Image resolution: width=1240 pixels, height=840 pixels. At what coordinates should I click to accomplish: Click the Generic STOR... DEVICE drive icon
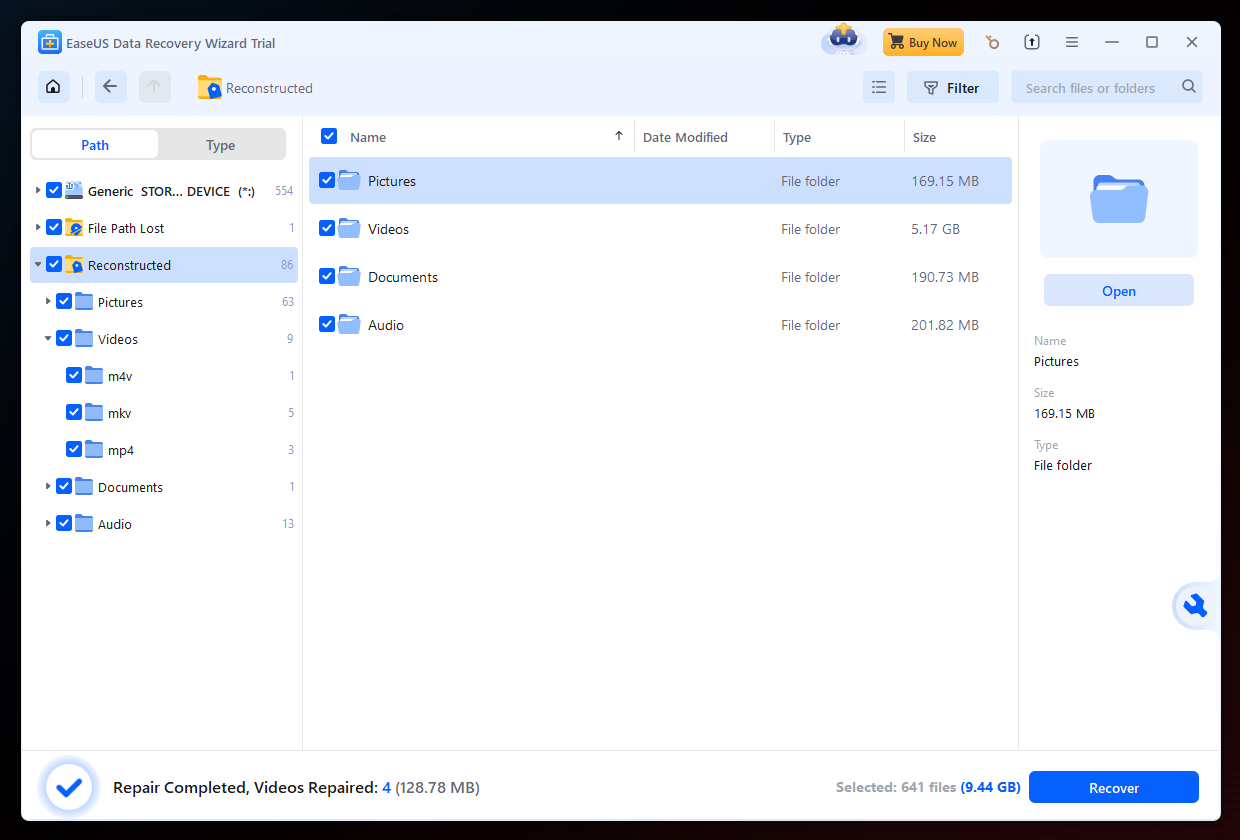tap(75, 190)
